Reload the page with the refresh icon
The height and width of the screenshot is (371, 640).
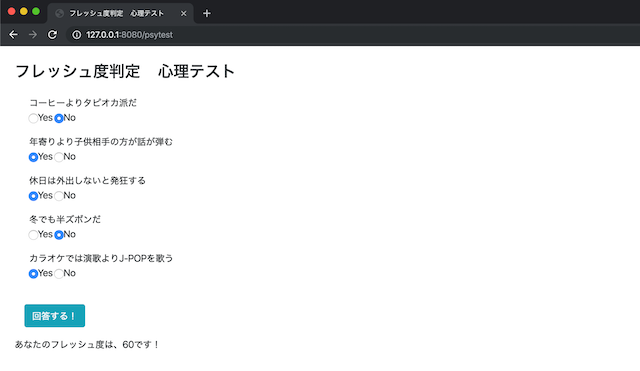[52, 35]
